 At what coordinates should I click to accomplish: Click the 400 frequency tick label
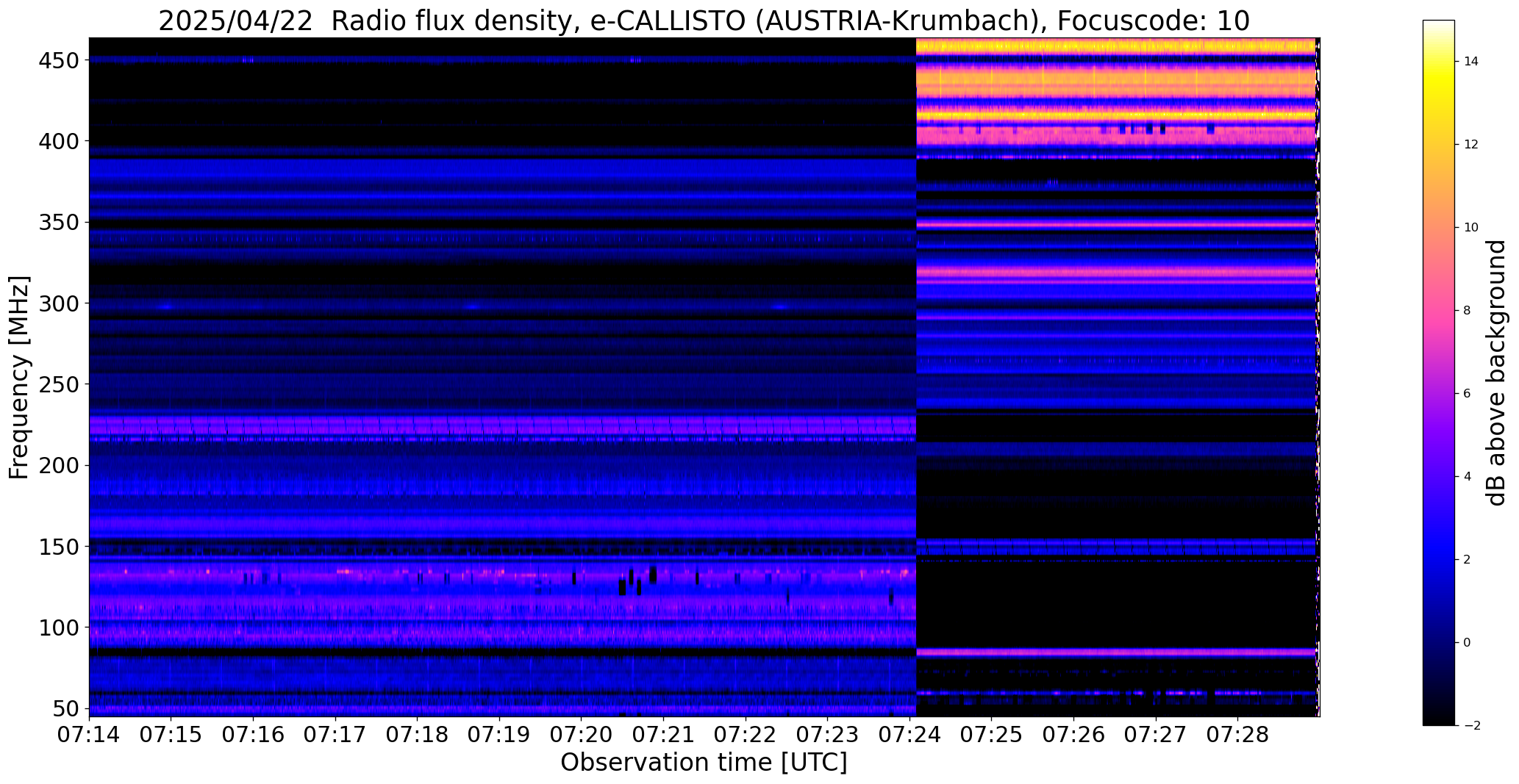[x=57, y=141]
